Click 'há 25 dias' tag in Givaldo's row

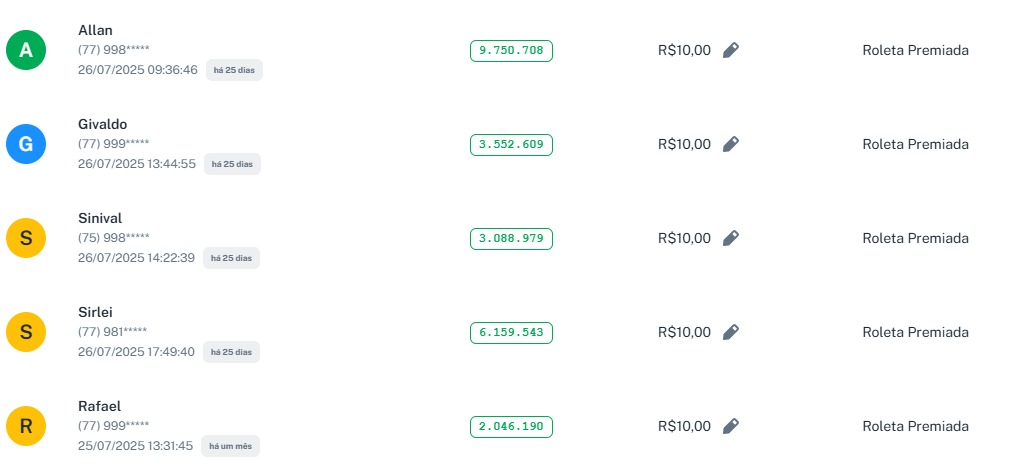coord(232,164)
